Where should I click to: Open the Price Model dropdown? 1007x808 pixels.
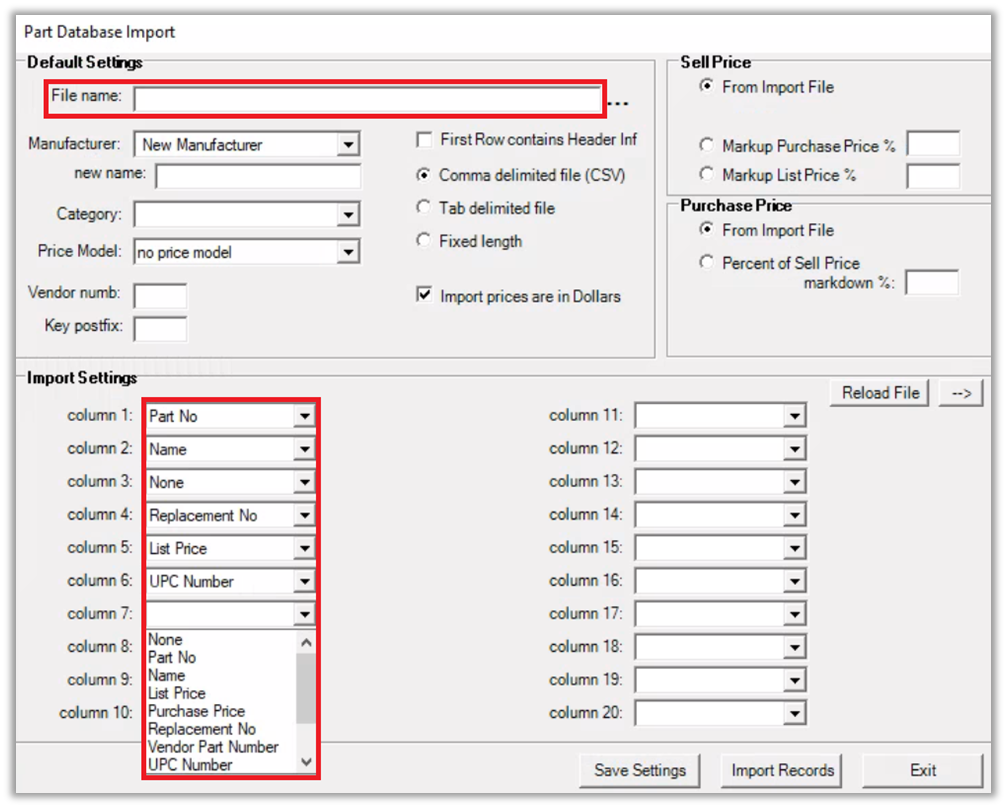click(x=347, y=253)
